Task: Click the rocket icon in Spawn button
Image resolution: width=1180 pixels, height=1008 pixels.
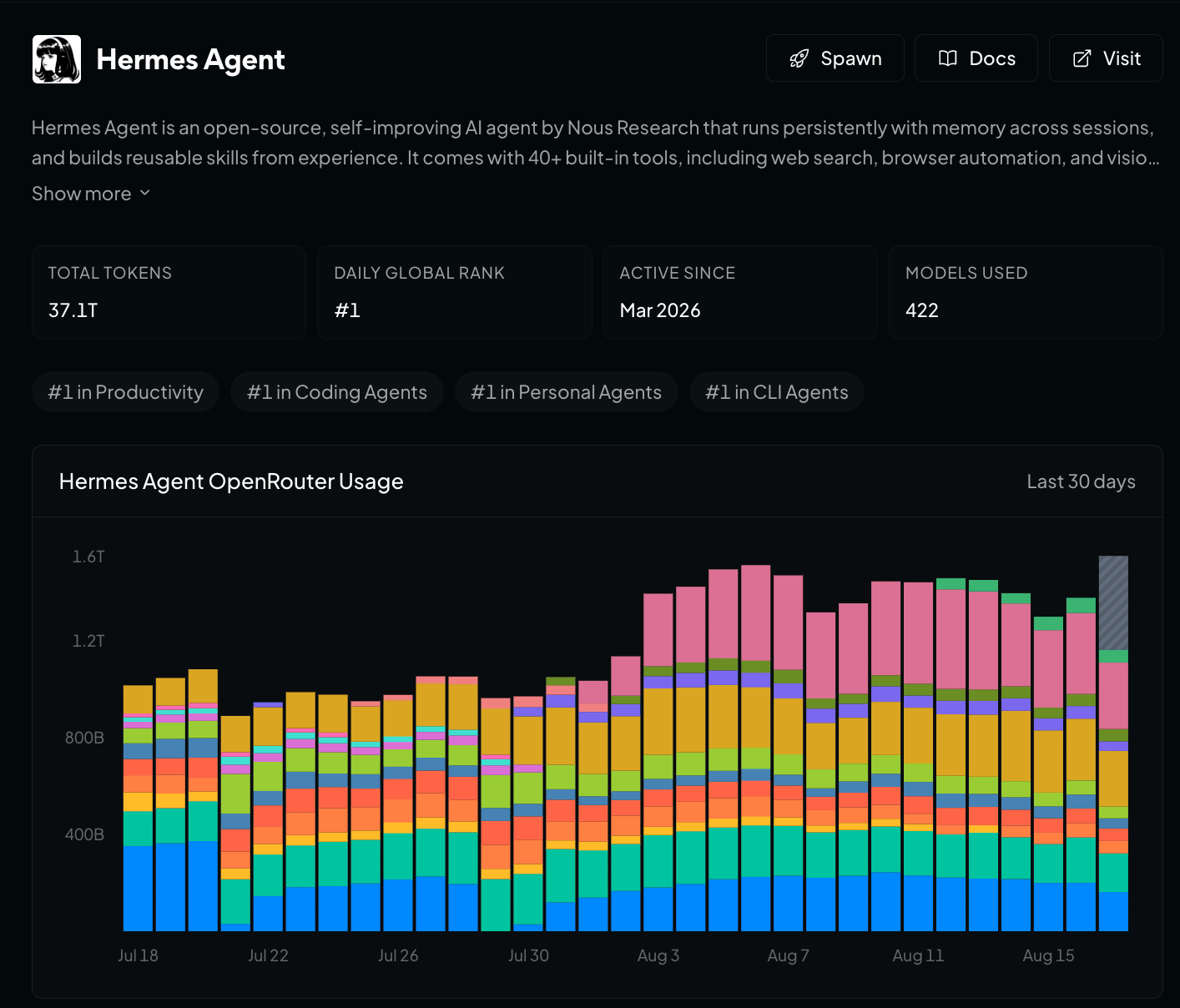Action: tap(799, 58)
